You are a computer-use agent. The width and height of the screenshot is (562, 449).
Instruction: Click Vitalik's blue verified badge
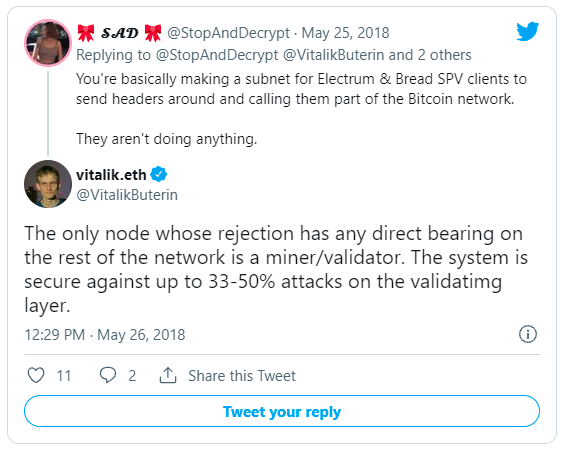pyautogui.click(x=158, y=175)
